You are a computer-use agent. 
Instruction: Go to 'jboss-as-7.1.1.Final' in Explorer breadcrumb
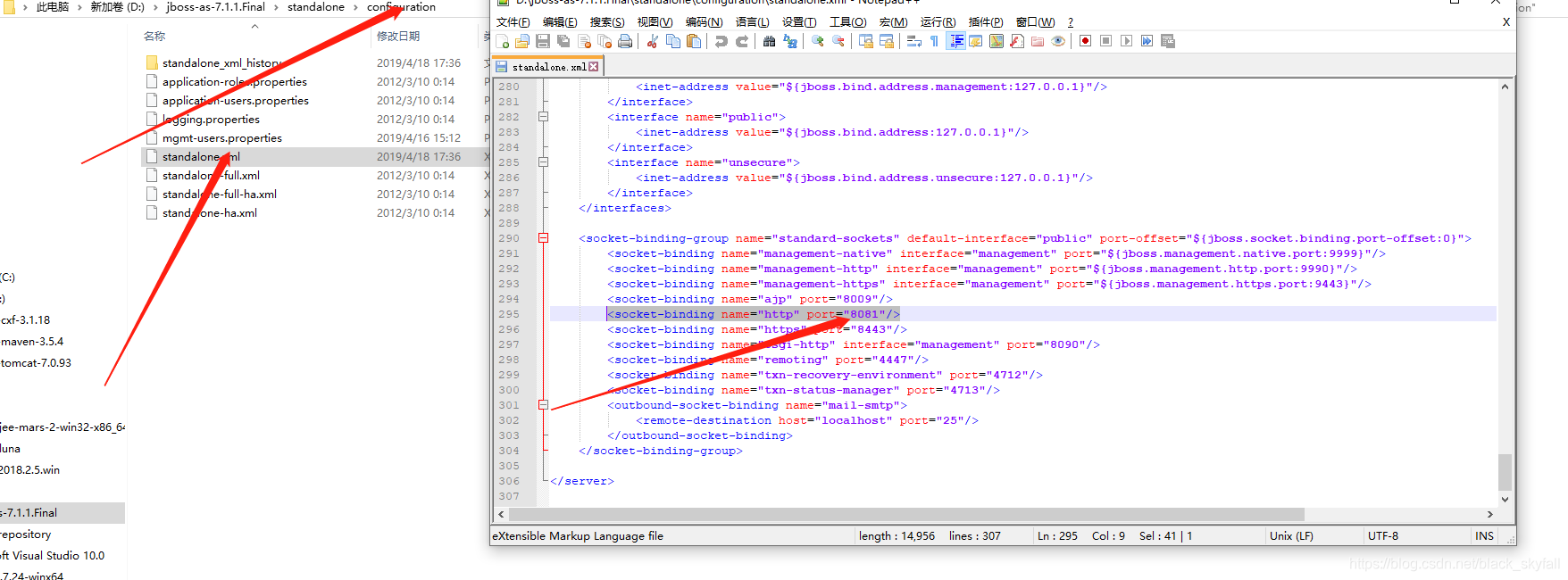[215, 7]
